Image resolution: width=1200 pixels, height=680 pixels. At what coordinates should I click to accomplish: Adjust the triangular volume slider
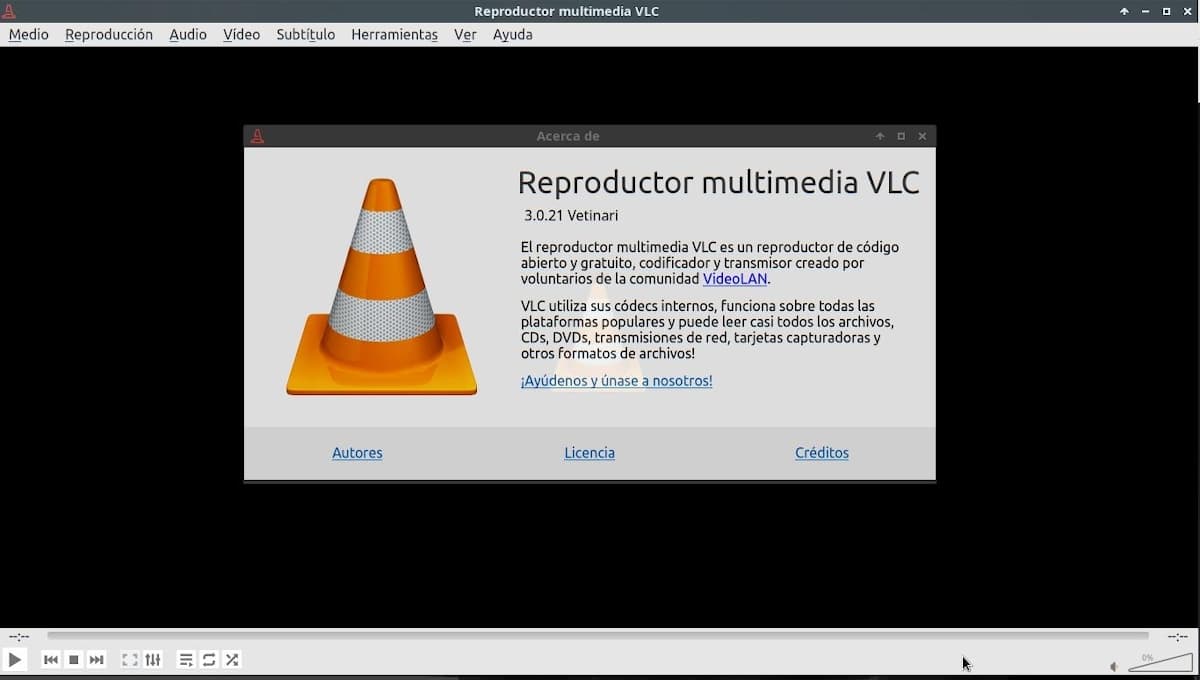click(1160, 662)
